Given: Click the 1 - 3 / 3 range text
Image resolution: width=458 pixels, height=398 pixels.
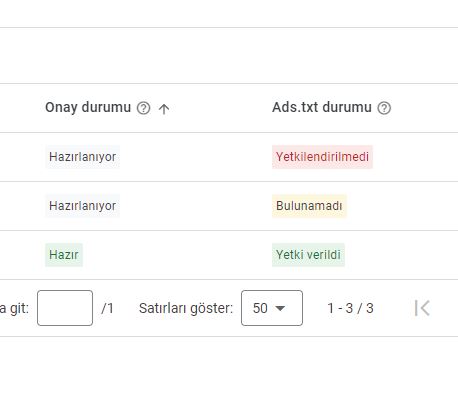Looking at the screenshot, I should click(350, 308).
